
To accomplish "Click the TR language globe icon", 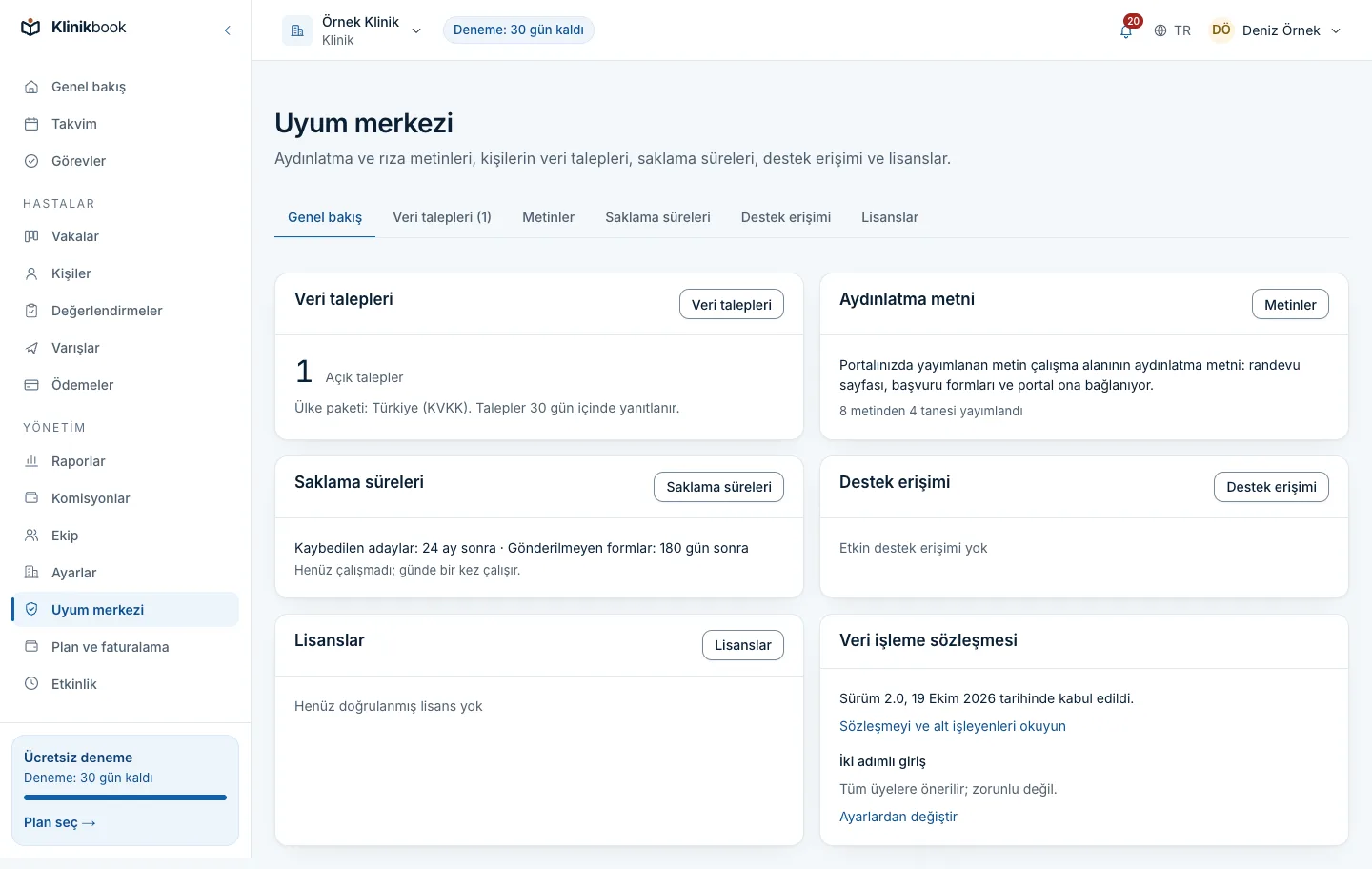I will [x=1160, y=30].
